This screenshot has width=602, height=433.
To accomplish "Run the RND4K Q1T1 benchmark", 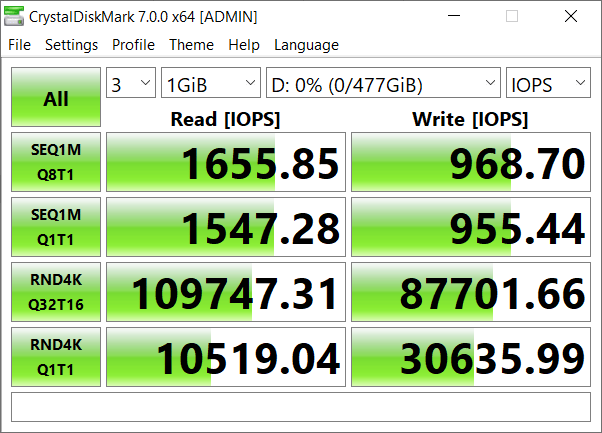I will 56,357.
